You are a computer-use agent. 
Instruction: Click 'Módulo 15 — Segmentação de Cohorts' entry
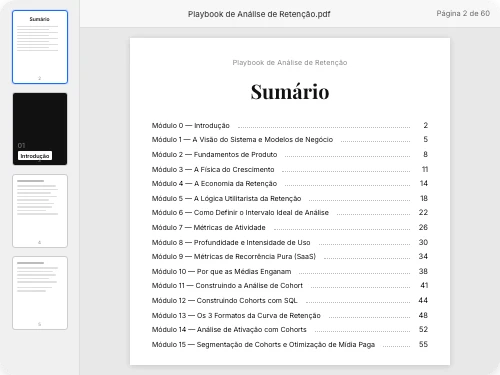pyautogui.click(x=263, y=345)
